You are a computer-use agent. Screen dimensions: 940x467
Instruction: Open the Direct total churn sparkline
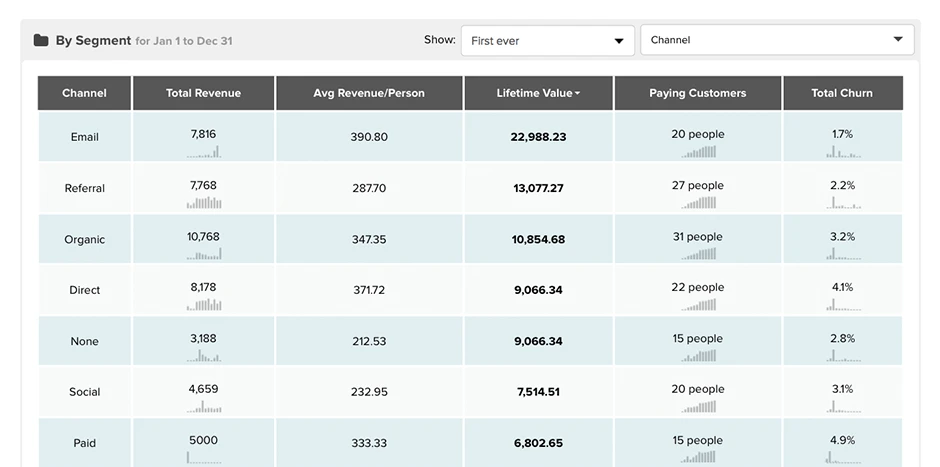click(843, 305)
